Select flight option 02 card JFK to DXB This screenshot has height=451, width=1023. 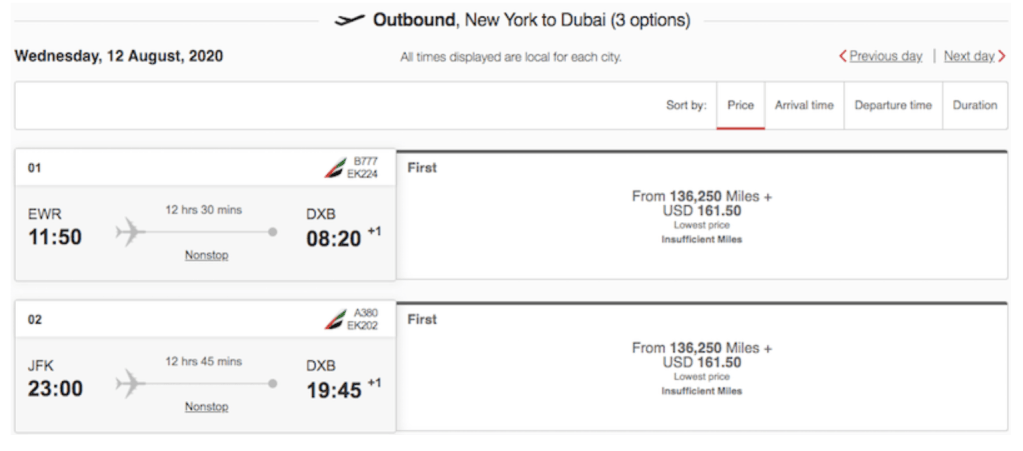pyautogui.click(x=205, y=368)
